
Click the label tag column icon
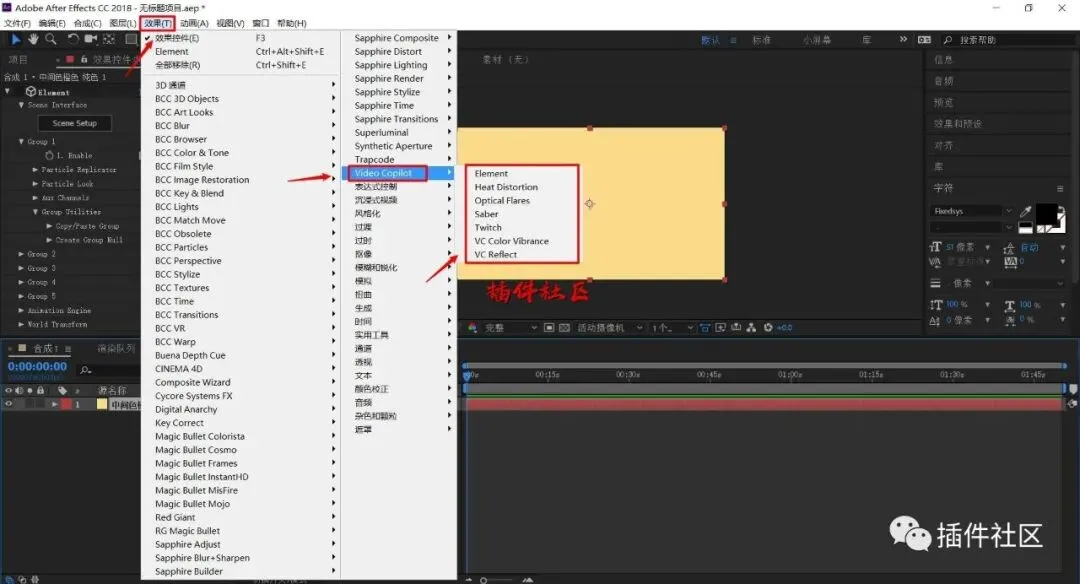[x=62, y=390]
